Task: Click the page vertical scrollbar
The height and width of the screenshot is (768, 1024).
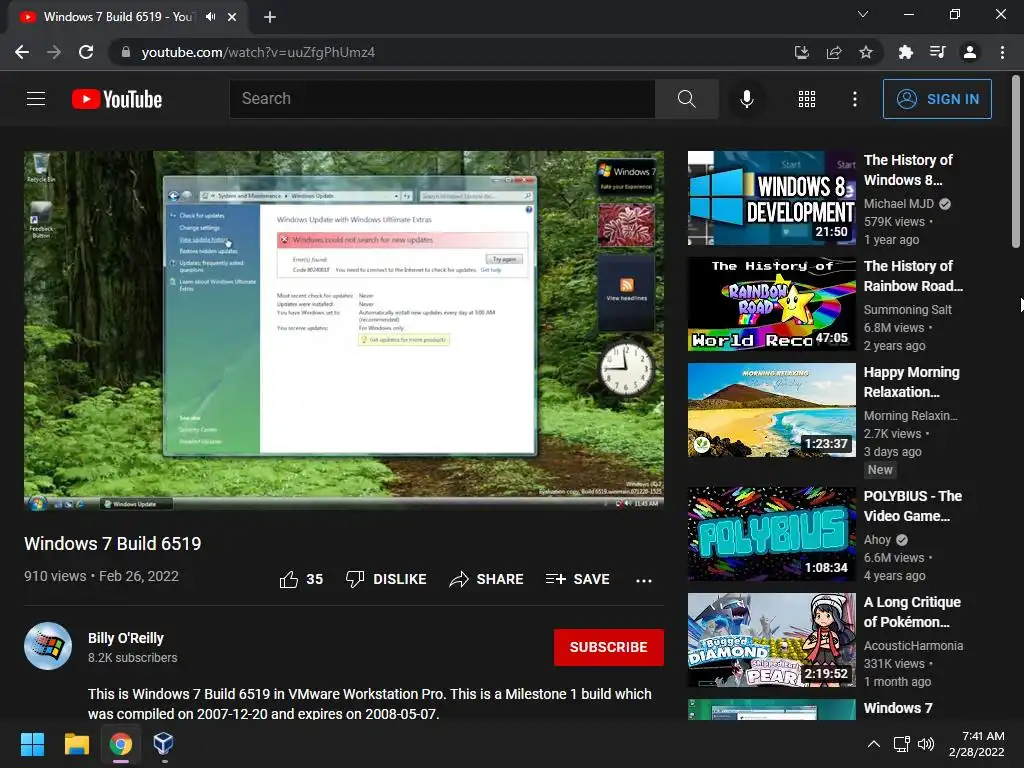Action: 1016,162
